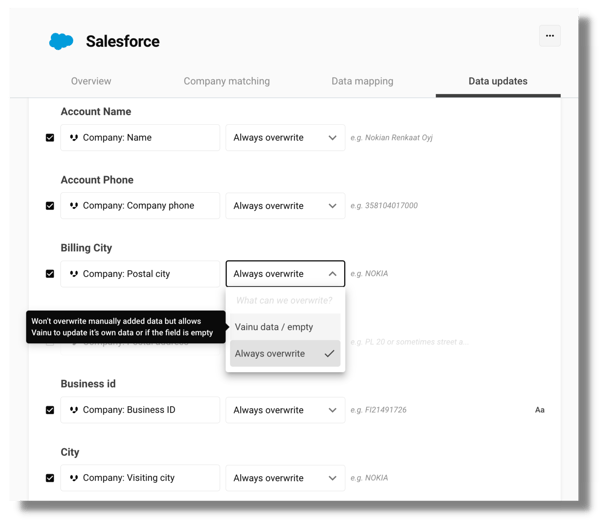Click Vainu icon in Business ID field
The height and width of the screenshot is (520, 600).
click(74, 410)
